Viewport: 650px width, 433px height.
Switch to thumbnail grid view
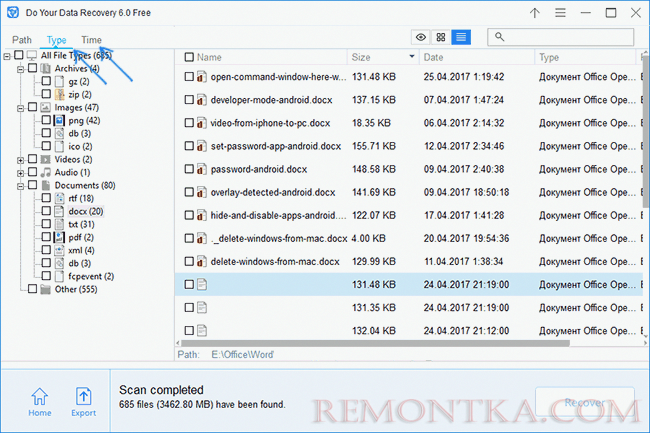click(x=441, y=37)
